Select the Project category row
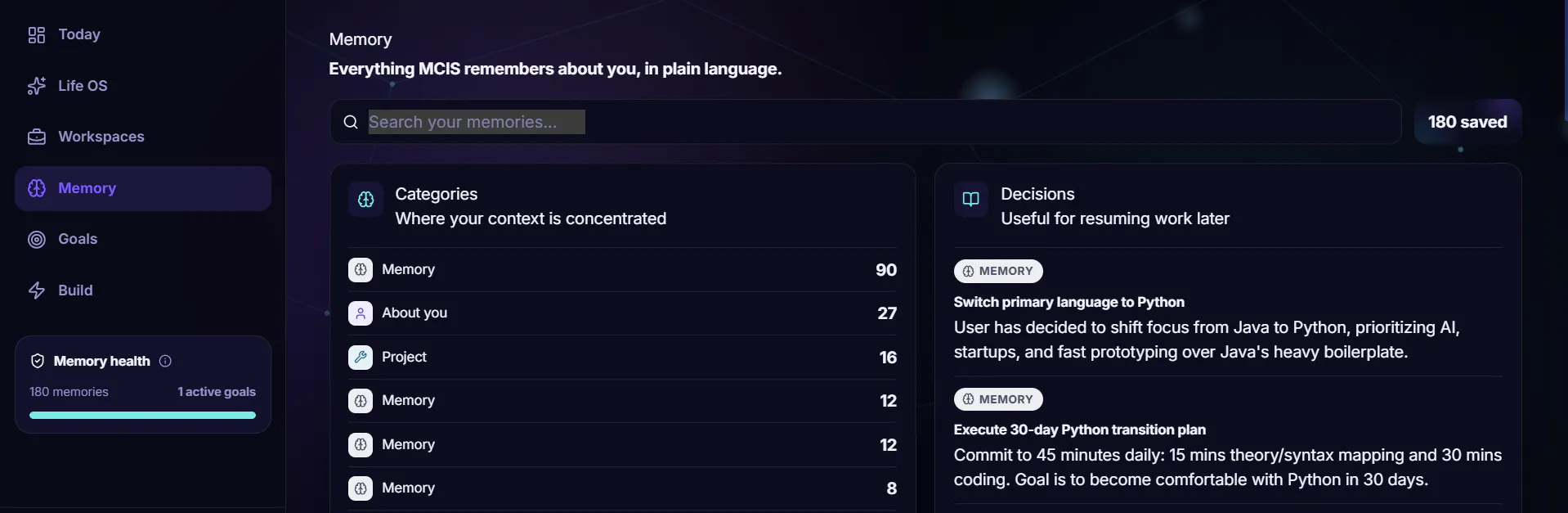The width and height of the screenshot is (1568, 513). (x=623, y=358)
